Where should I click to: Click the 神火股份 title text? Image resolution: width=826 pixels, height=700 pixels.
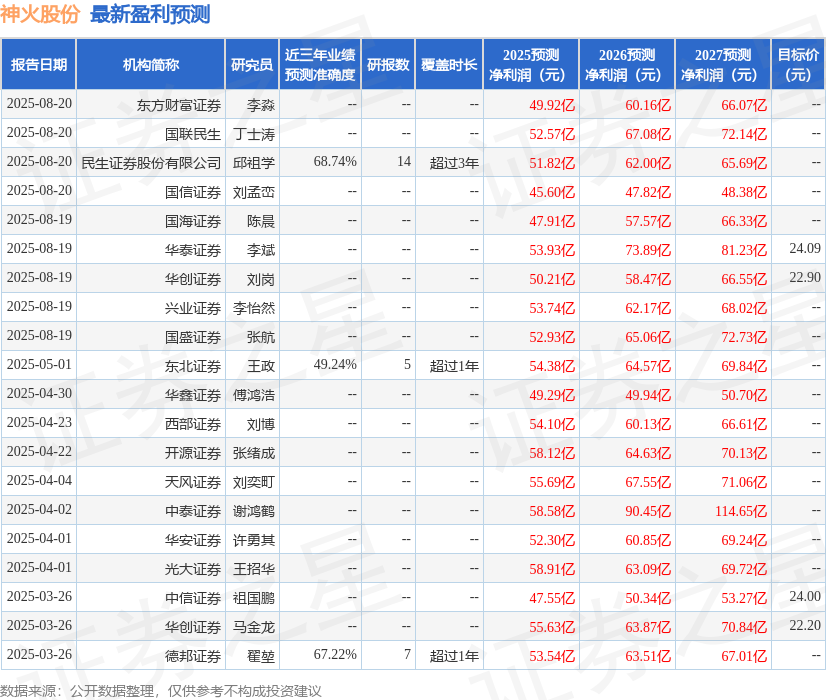pos(40,14)
